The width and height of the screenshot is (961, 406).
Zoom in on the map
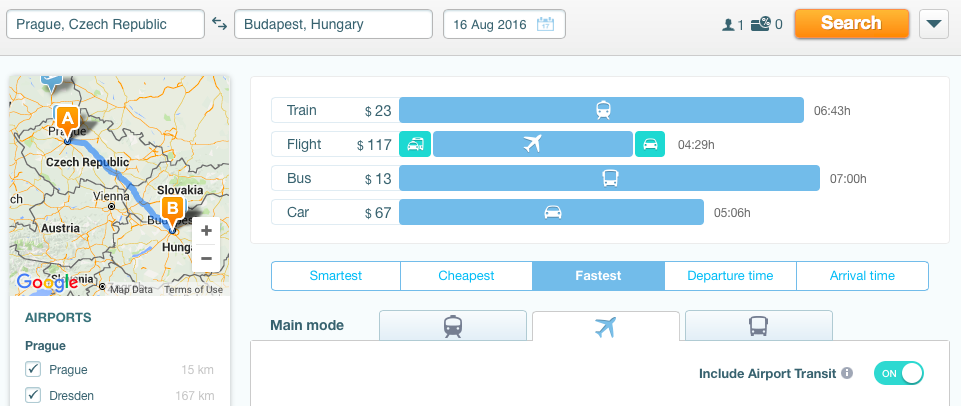(207, 231)
